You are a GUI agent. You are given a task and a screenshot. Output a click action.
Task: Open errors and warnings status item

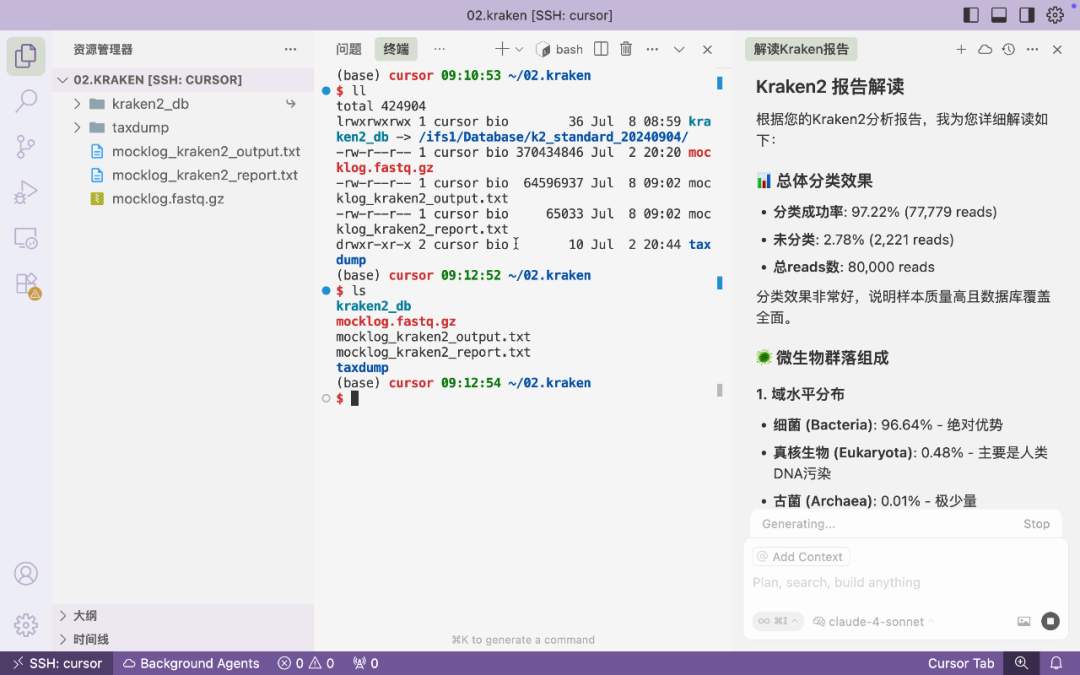(x=306, y=663)
